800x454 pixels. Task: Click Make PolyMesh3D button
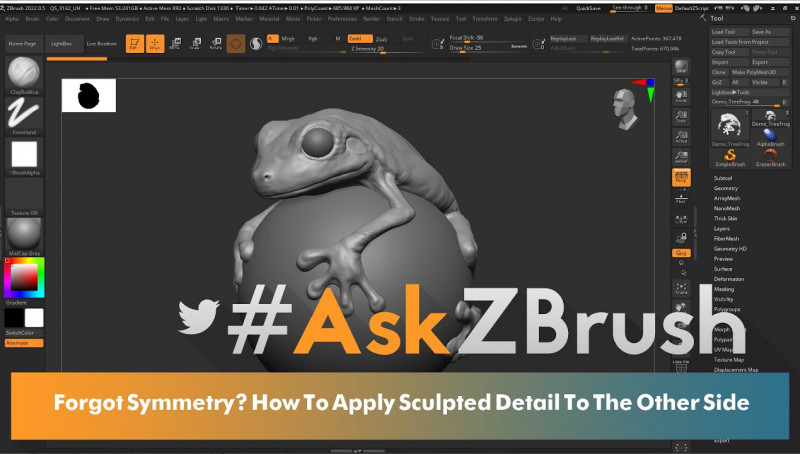(x=759, y=72)
